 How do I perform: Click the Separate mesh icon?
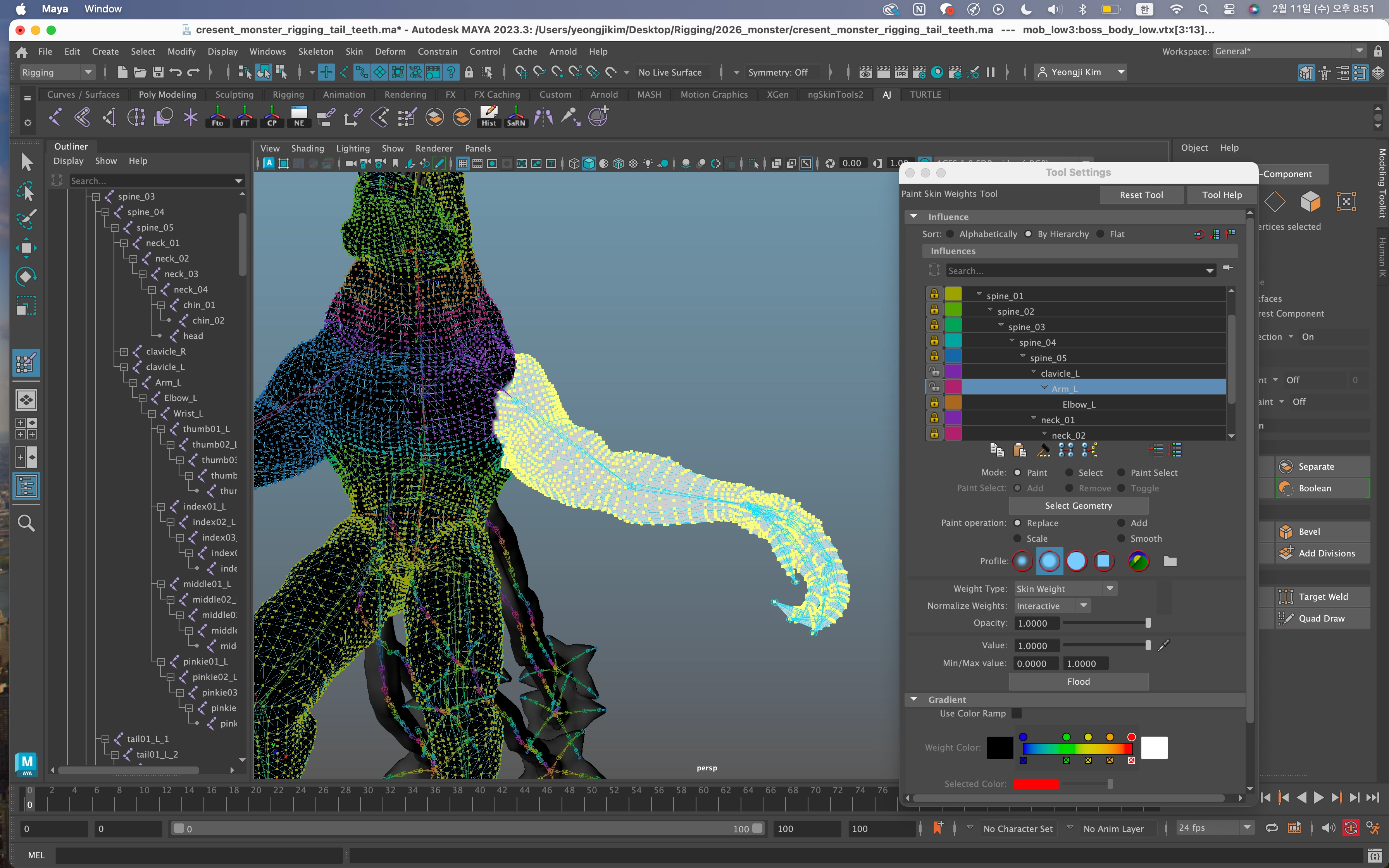(1286, 467)
